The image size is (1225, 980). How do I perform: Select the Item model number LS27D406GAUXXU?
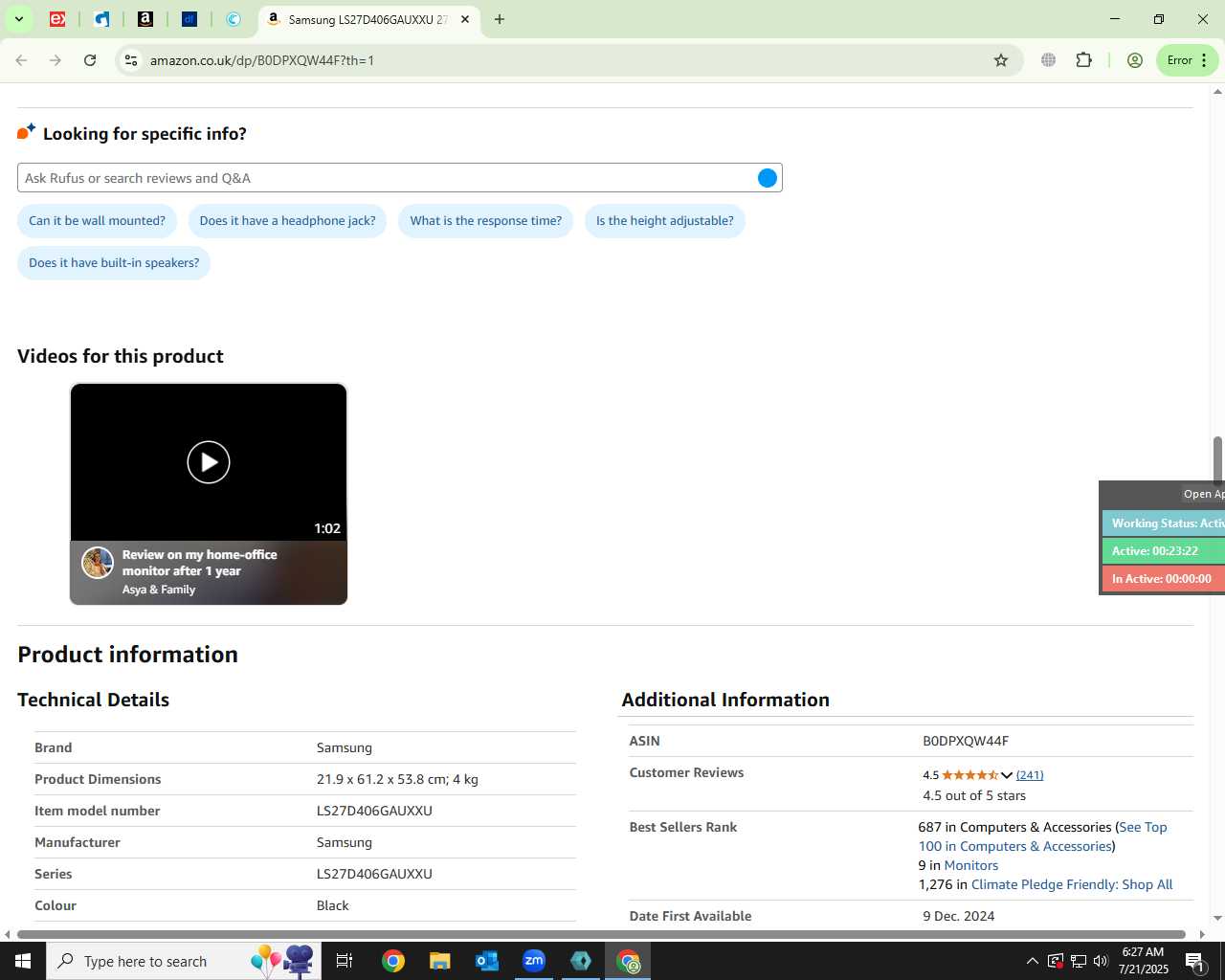click(x=374, y=811)
